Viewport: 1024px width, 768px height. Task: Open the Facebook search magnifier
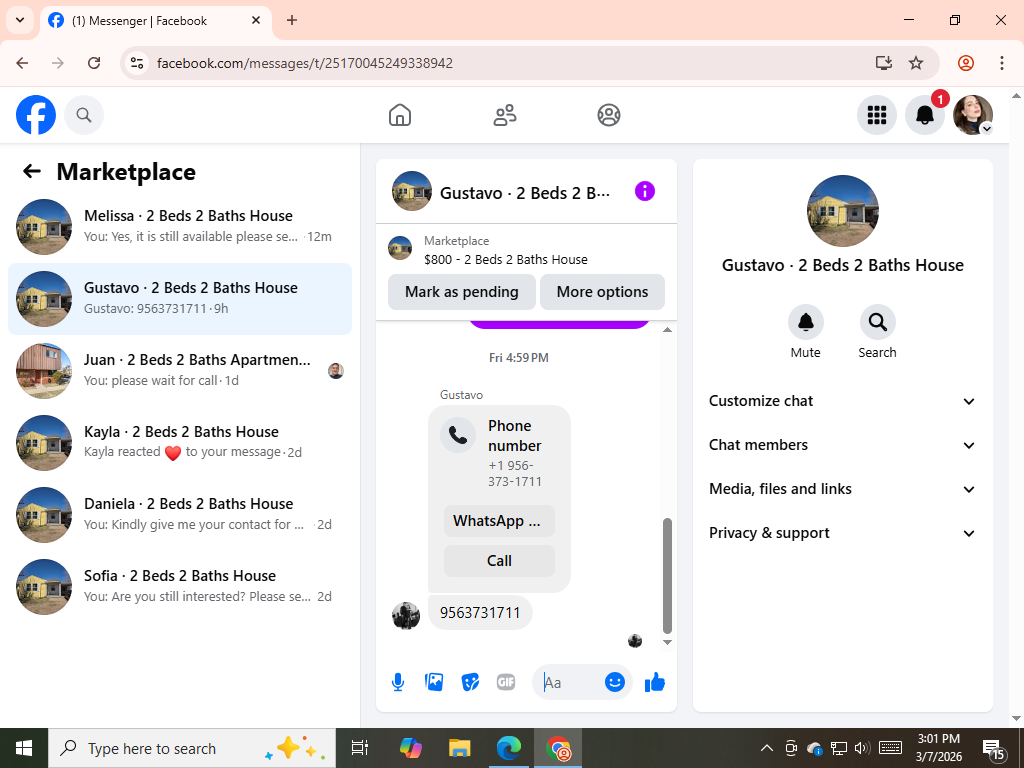click(84, 115)
